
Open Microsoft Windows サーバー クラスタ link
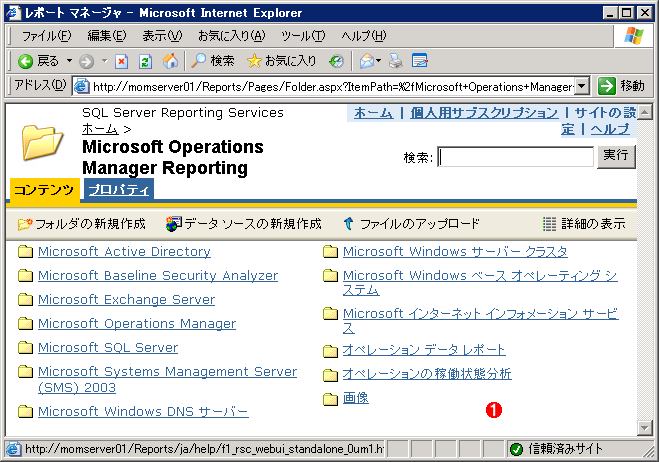455,251
